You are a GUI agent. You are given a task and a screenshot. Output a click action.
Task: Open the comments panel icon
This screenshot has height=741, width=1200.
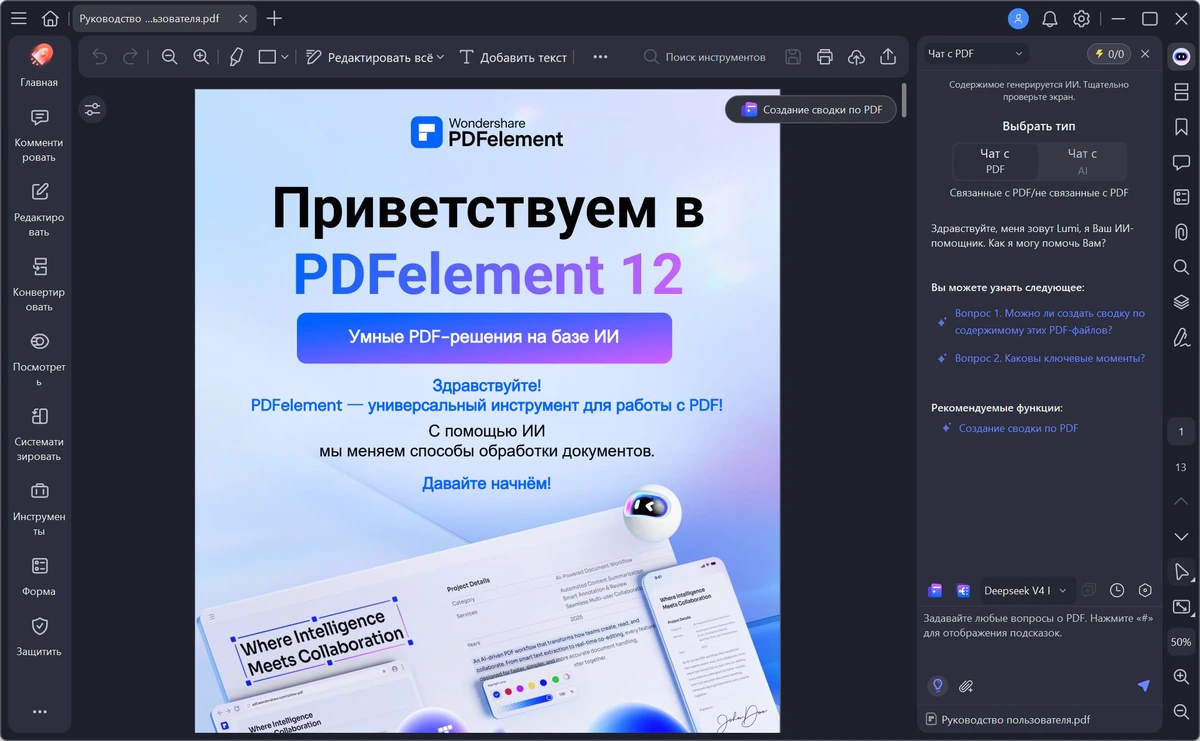(x=1181, y=162)
